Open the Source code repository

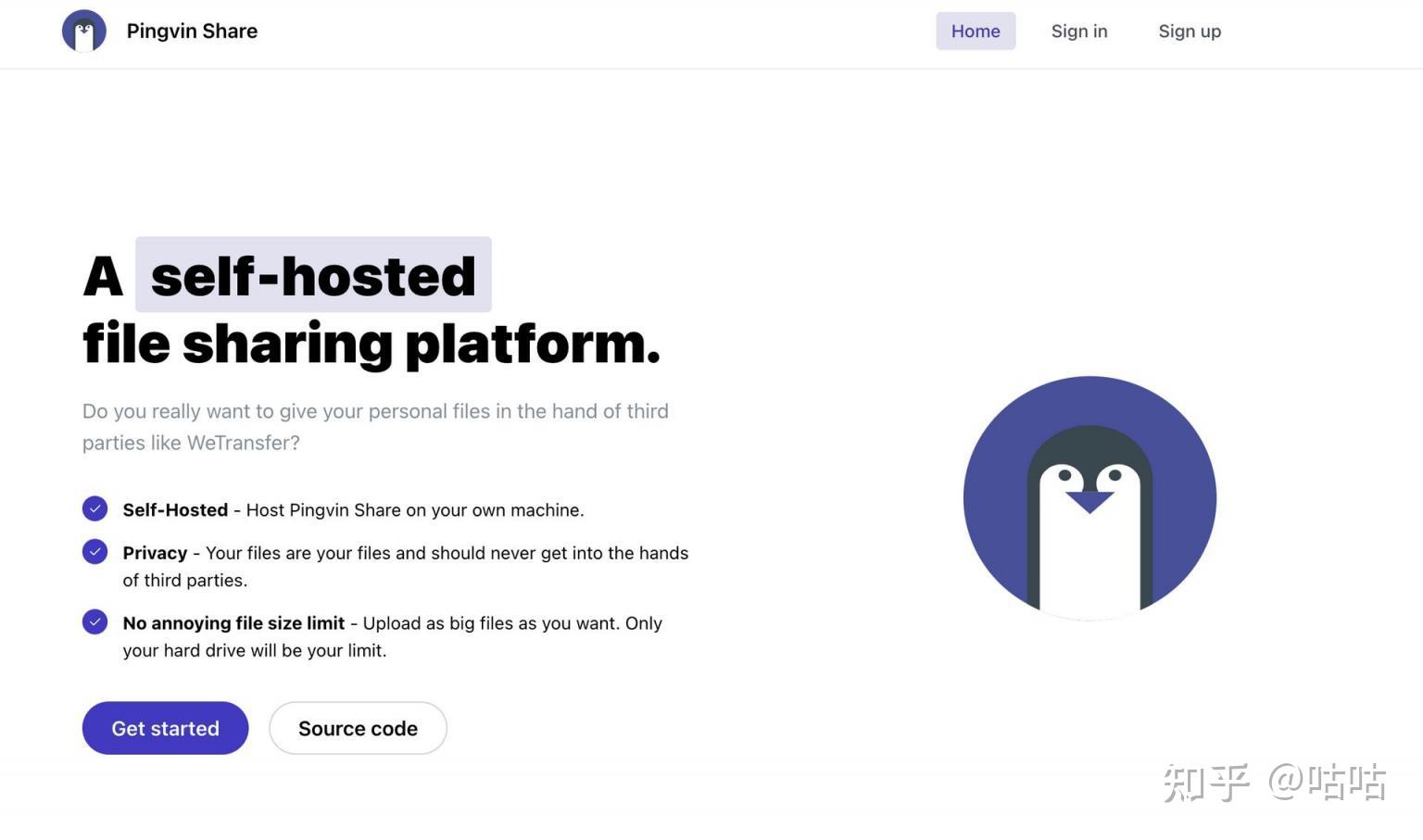point(358,728)
